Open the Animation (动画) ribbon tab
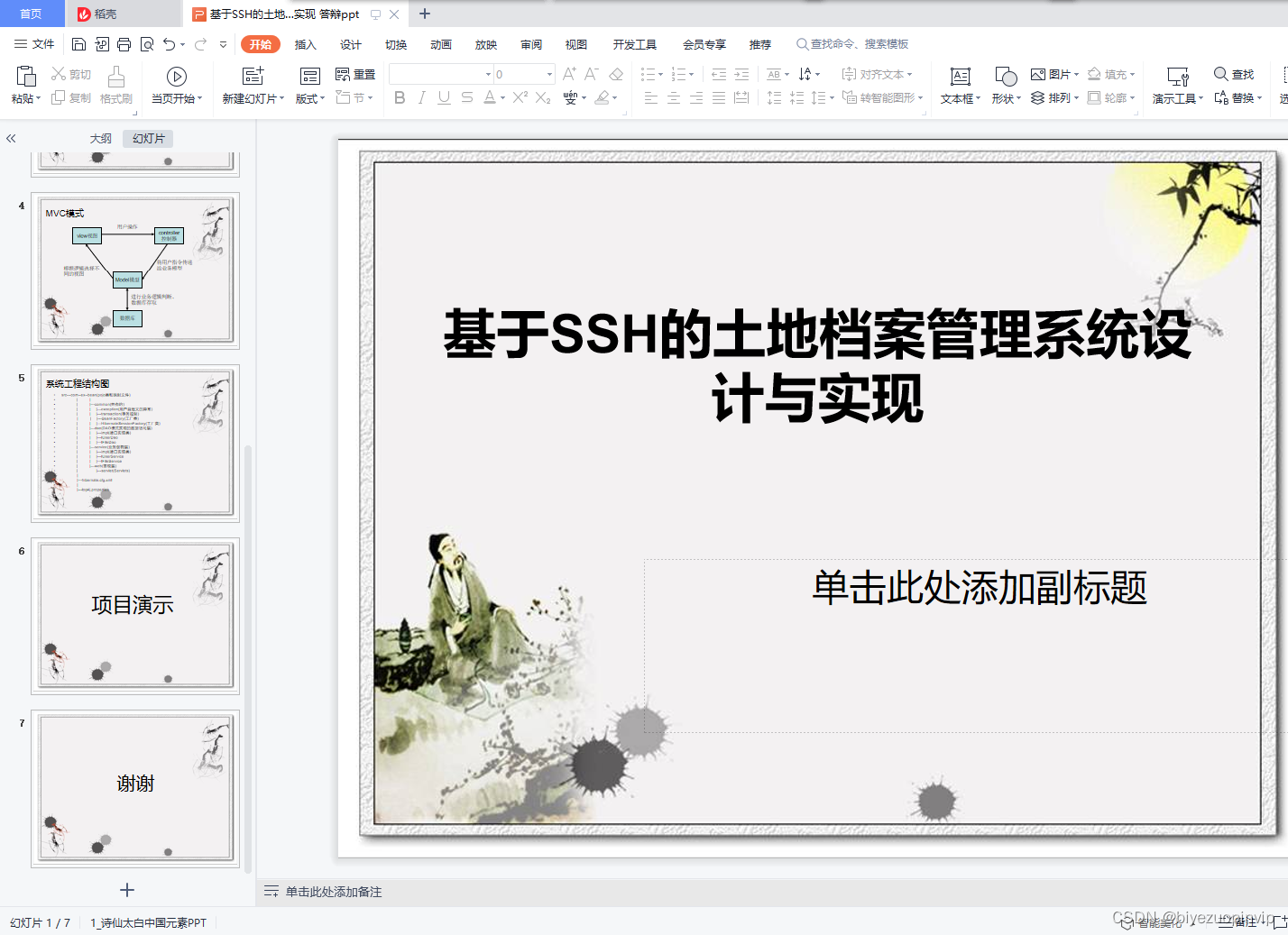Image resolution: width=1288 pixels, height=935 pixels. click(x=441, y=44)
